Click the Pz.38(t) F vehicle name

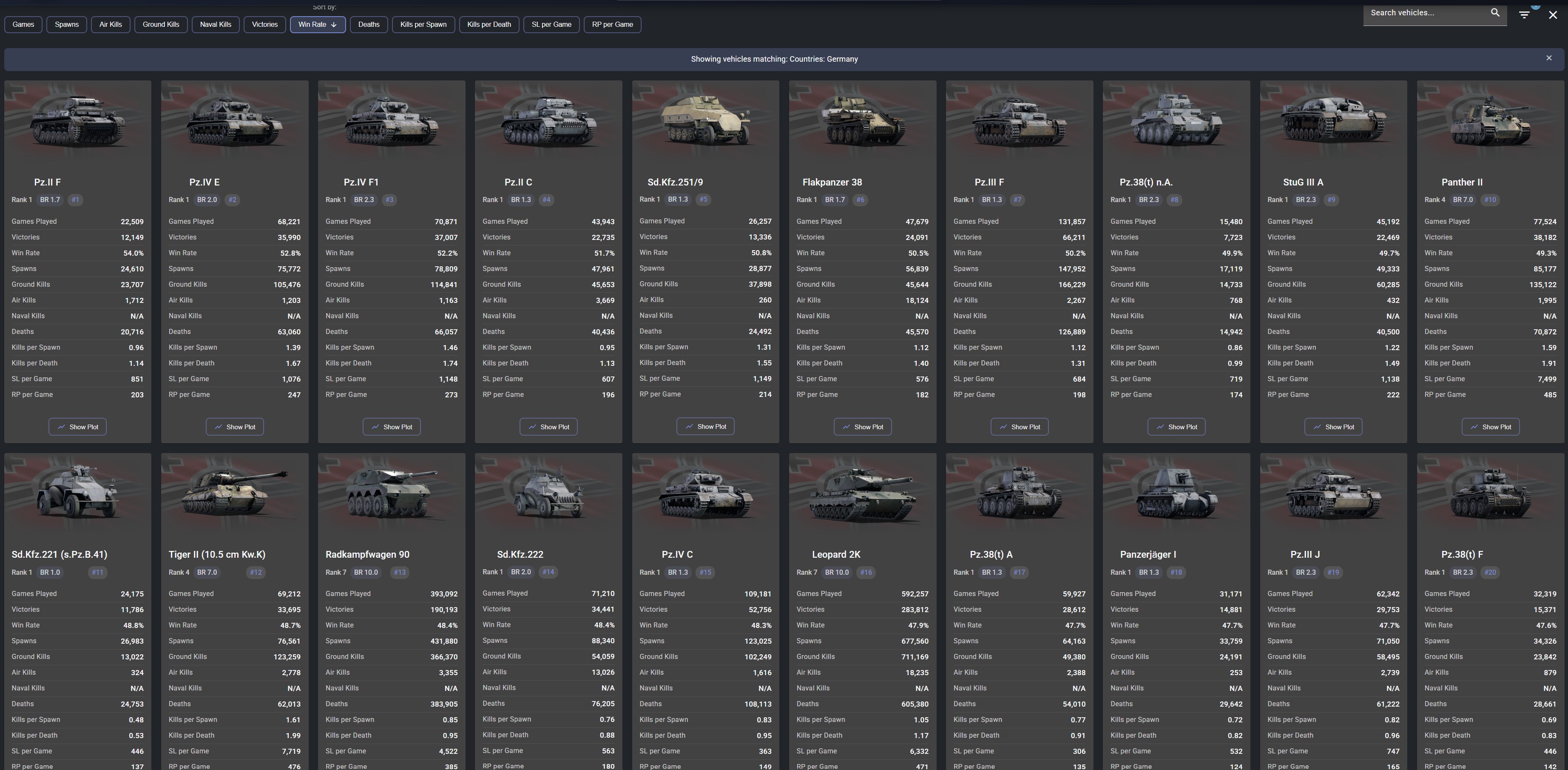[1462, 554]
